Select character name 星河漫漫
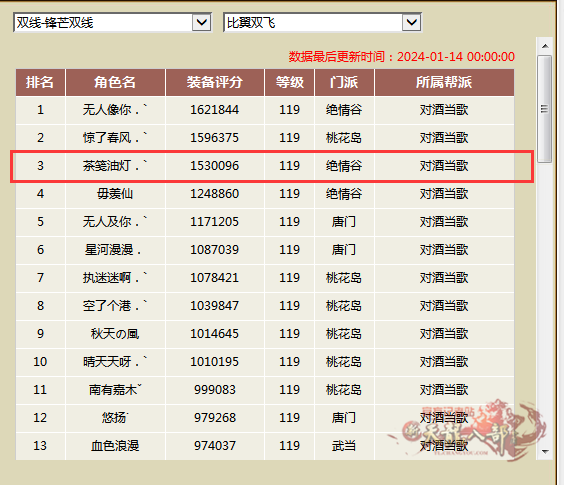564x485 pixels. coord(113,250)
